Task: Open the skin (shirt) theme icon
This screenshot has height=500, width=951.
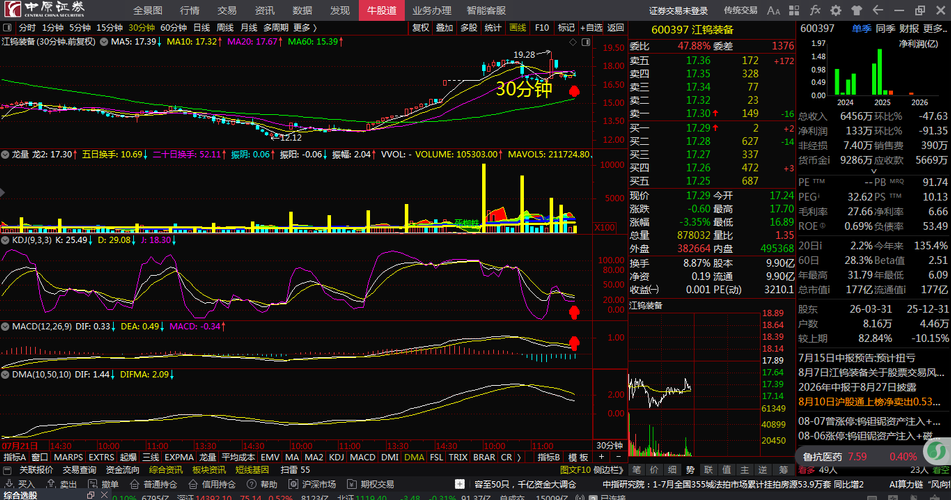Action: tap(856, 10)
